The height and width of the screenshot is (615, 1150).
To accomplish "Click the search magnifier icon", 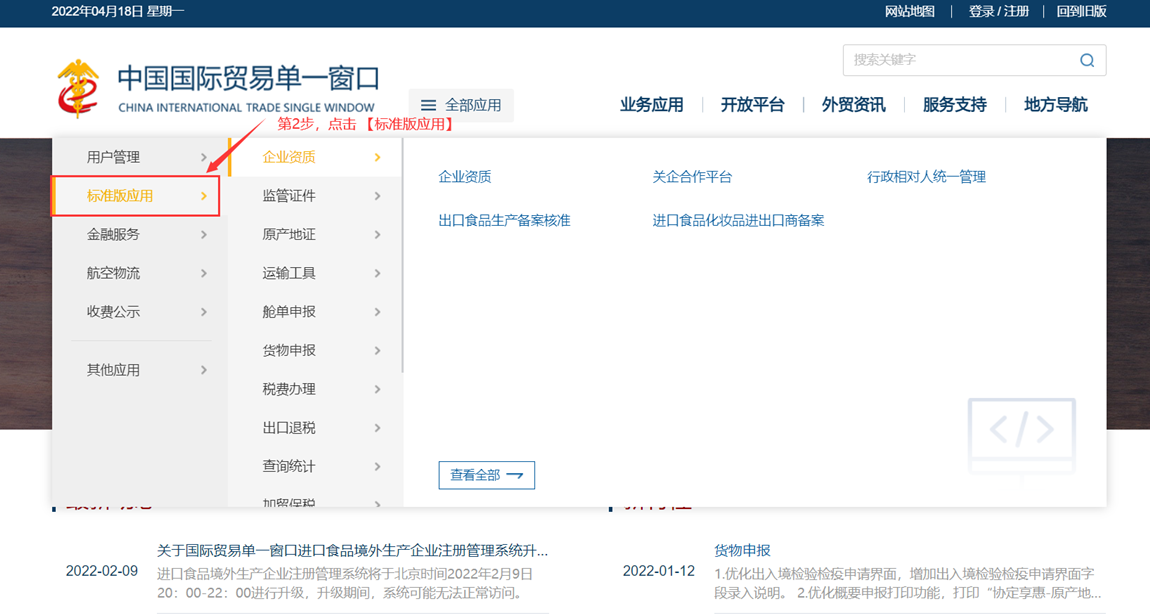I will 1087,60.
